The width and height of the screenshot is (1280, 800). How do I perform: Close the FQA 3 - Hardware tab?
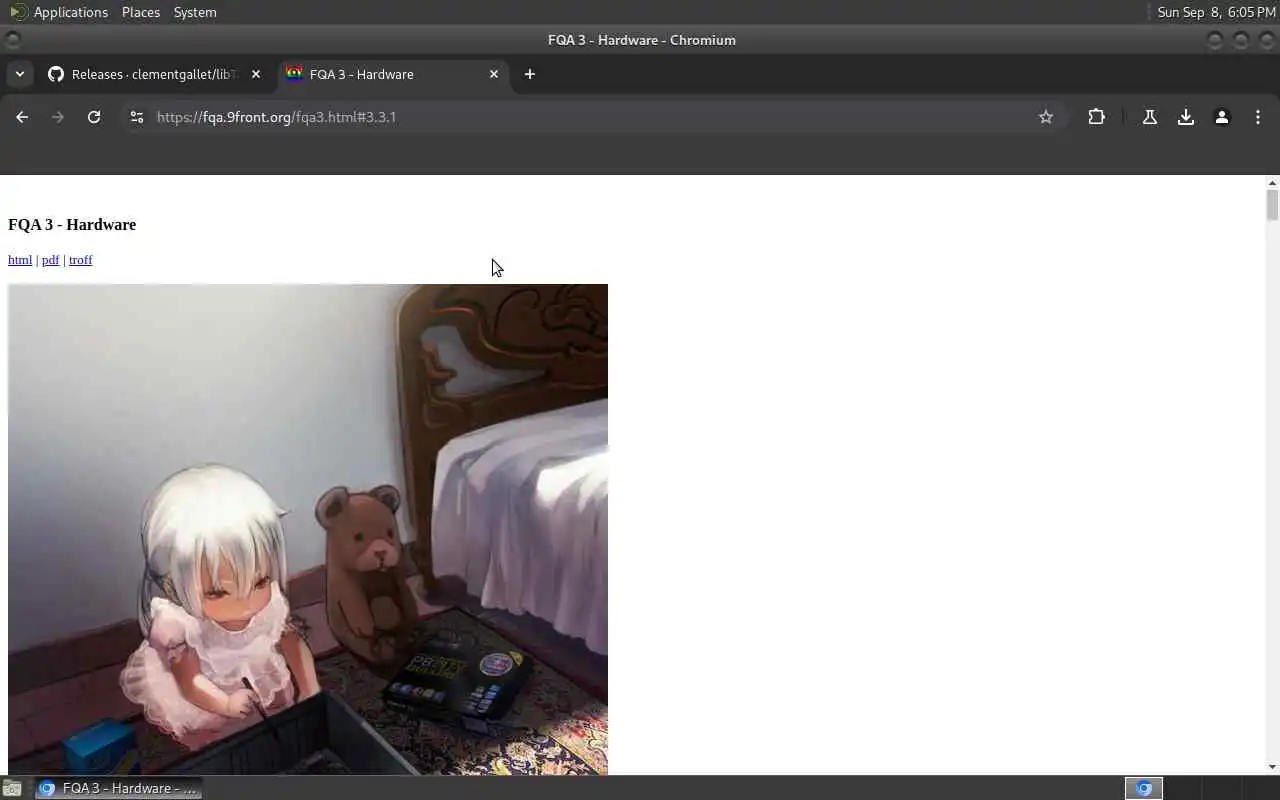[x=494, y=74]
